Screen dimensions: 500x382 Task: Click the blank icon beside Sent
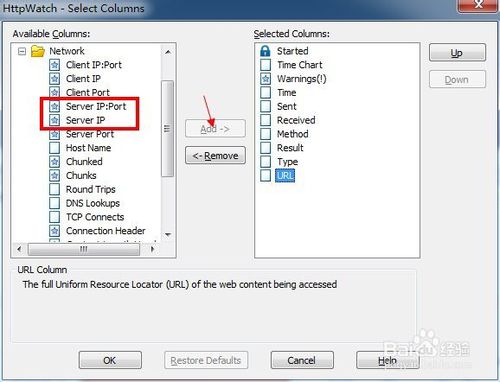click(265, 106)
